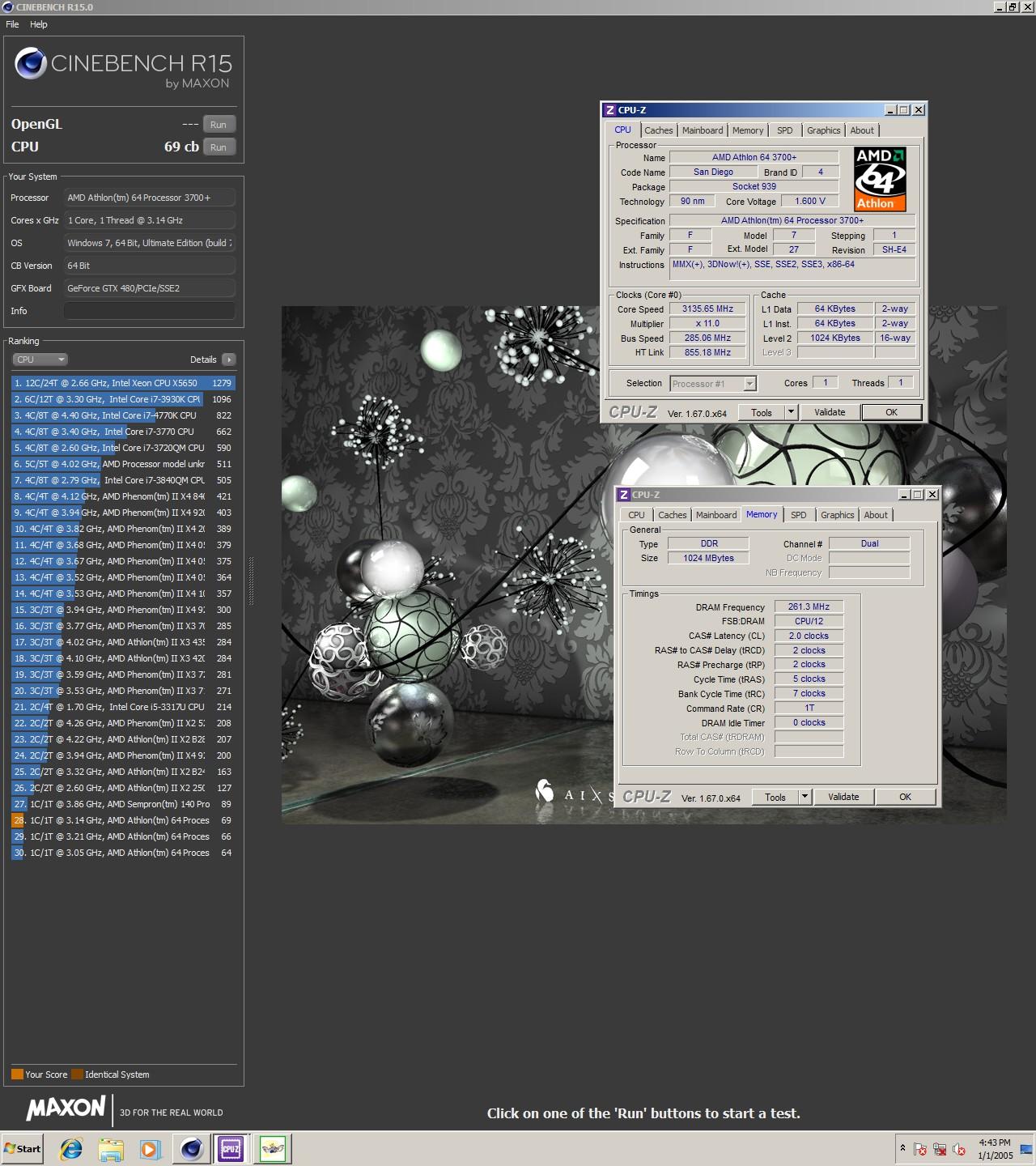Click OK in upper CPU-Z window

click(x=891, y=413)
